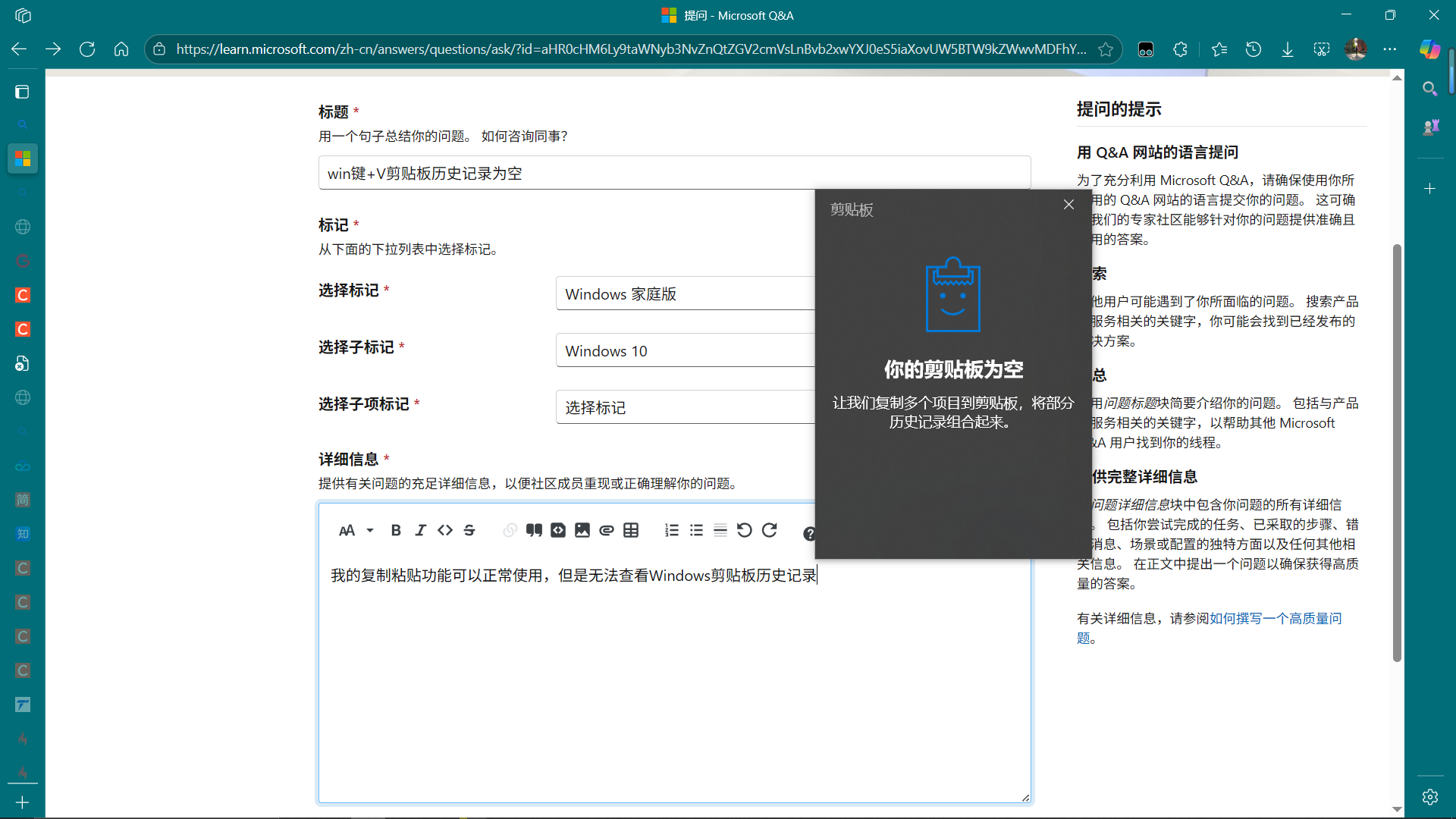The width and height of the screenshot is (1456, 819).
Task: Click the question title input field
Action: 673,173
